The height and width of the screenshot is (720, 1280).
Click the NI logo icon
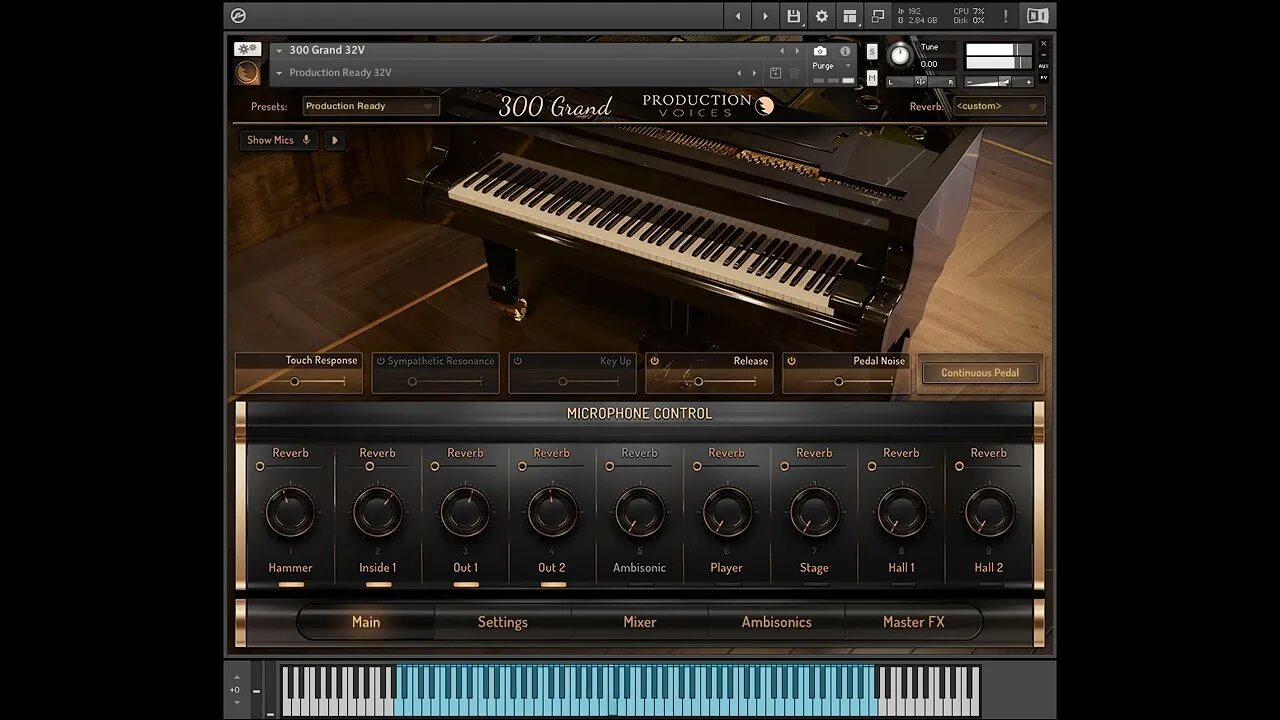[x=1037, y=16]
